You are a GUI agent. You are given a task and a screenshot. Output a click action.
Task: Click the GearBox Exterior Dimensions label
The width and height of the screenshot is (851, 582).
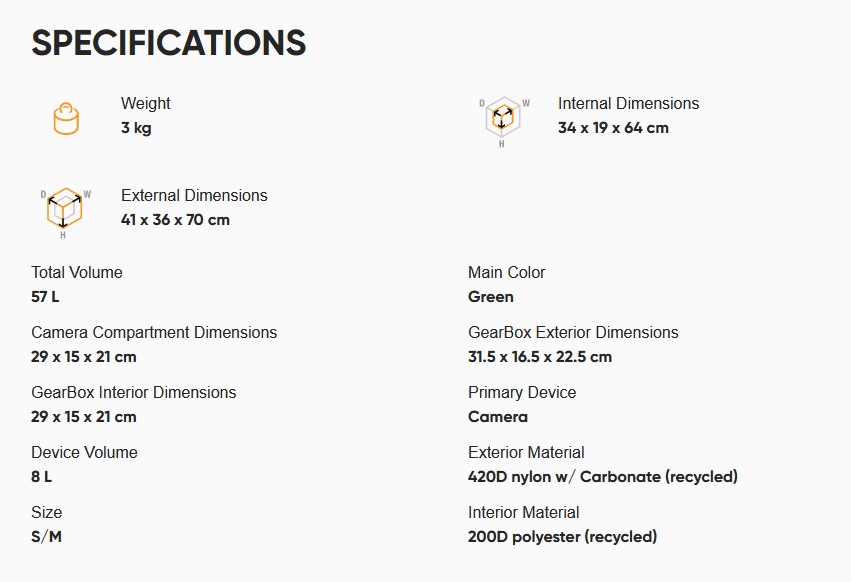tap(573, 332)
